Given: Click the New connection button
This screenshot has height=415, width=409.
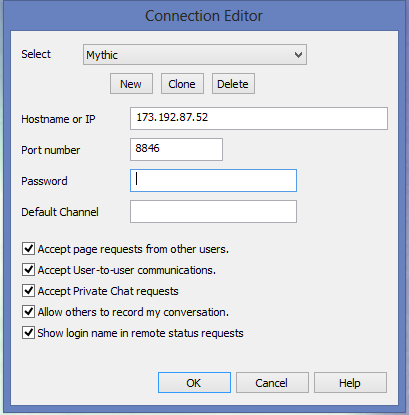Looking at the screenshot, I should (x=131, y=84).
